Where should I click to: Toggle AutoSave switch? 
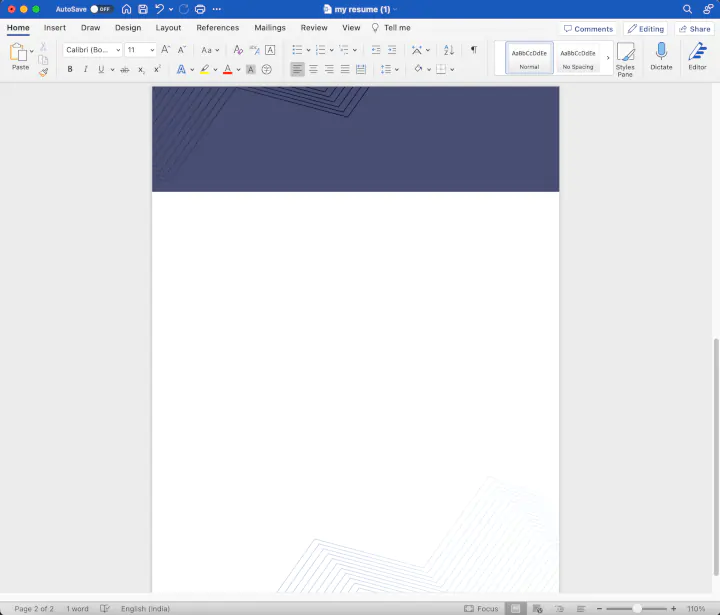pyautogui.click(x=101, y=9)
